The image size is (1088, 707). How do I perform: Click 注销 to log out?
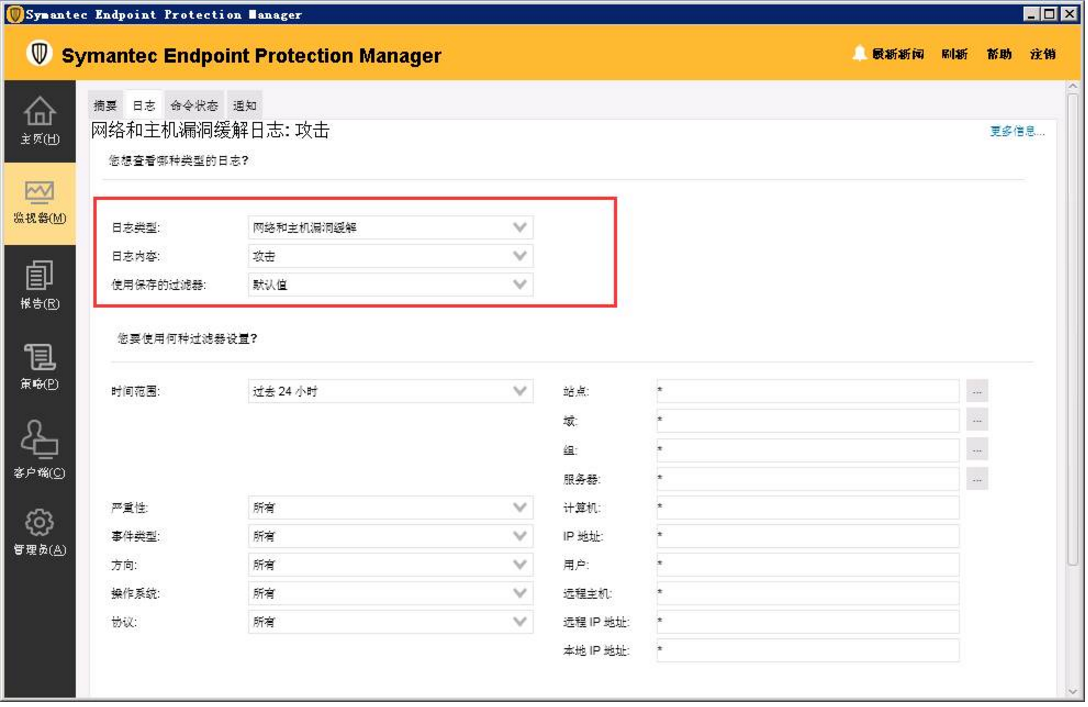pyautogui.click(x=1042, y=54)
